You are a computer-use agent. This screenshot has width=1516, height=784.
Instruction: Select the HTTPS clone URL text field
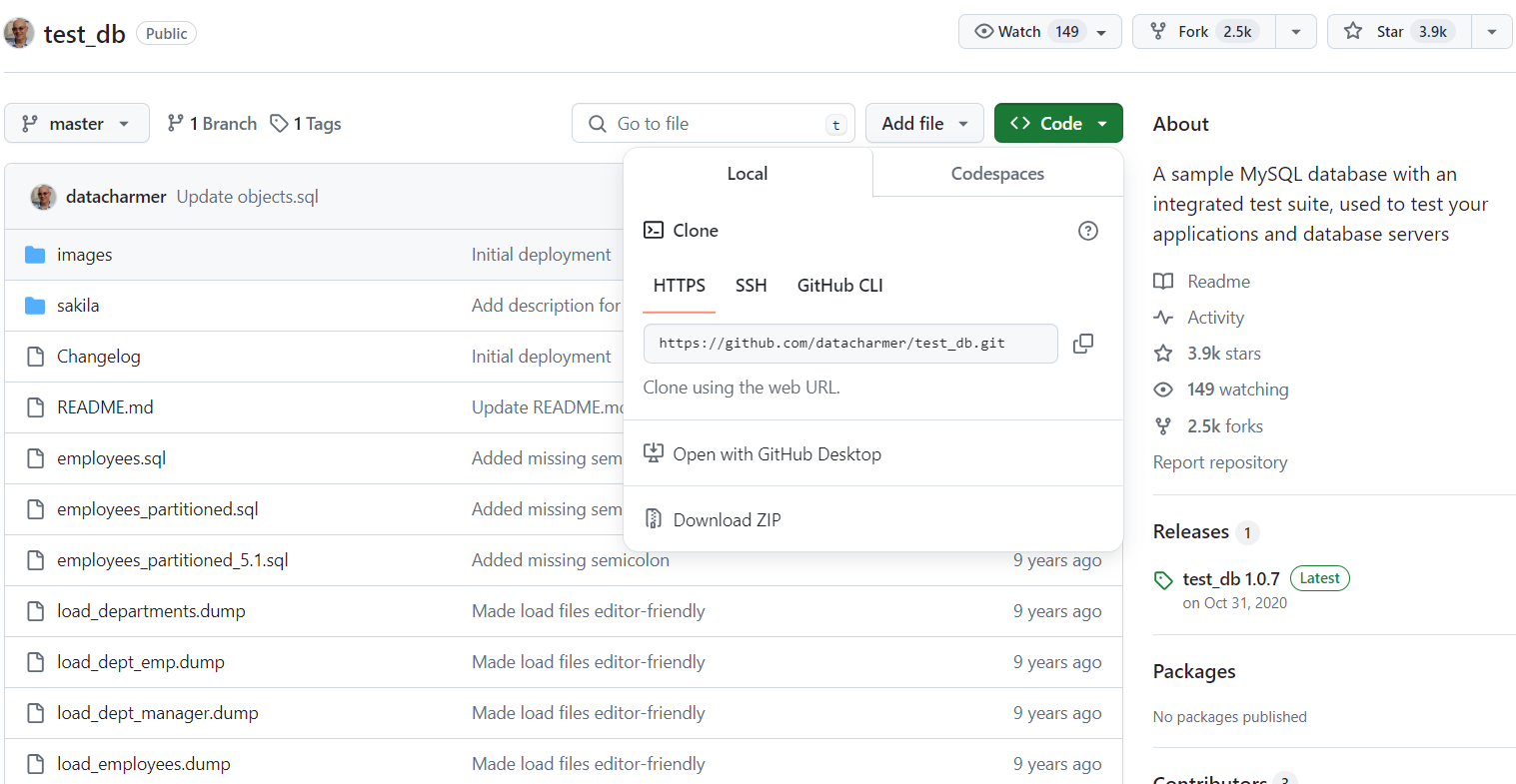point(850,344)
